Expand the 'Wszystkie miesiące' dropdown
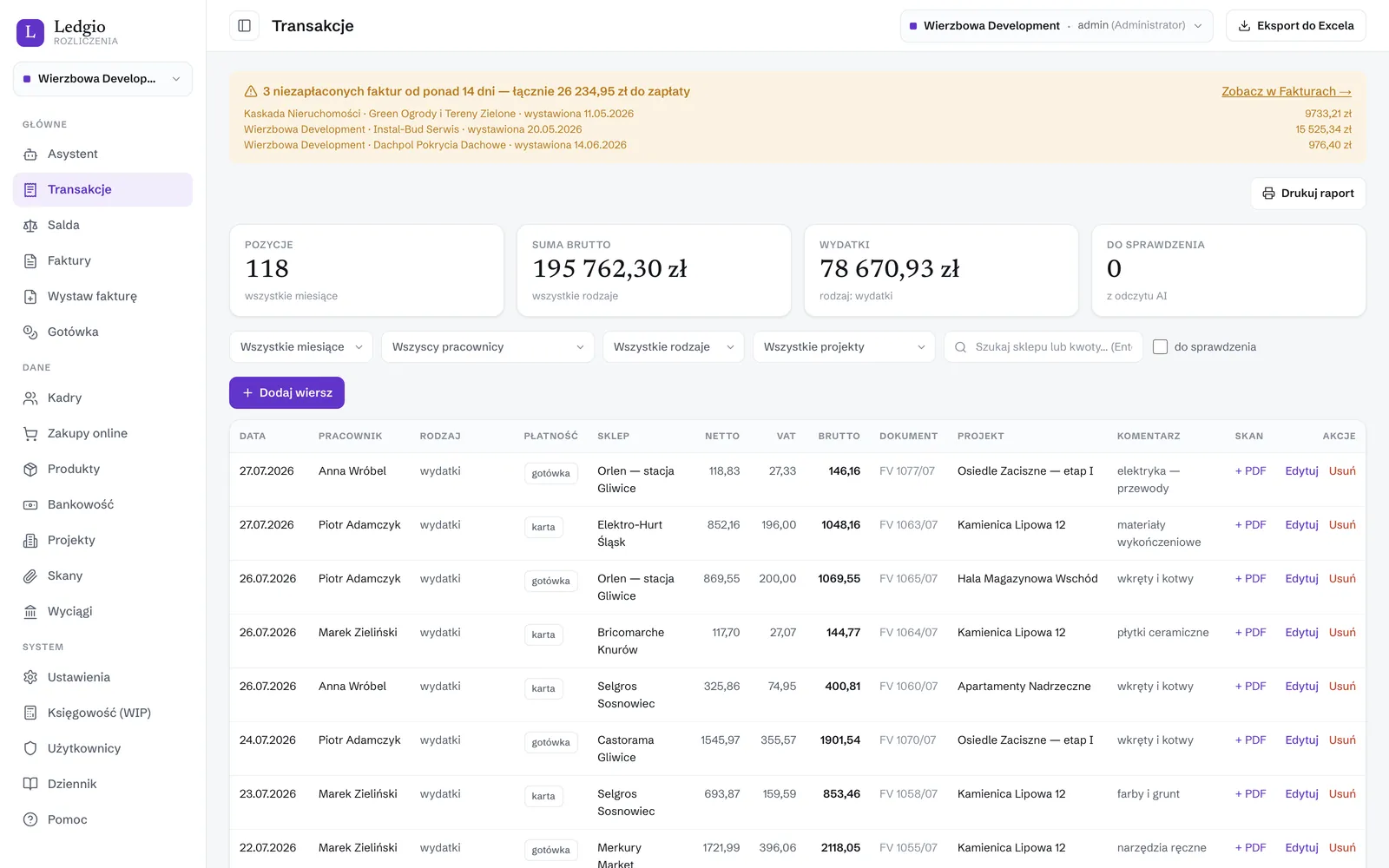This screenshot has width=1389, height=868. 301,347
